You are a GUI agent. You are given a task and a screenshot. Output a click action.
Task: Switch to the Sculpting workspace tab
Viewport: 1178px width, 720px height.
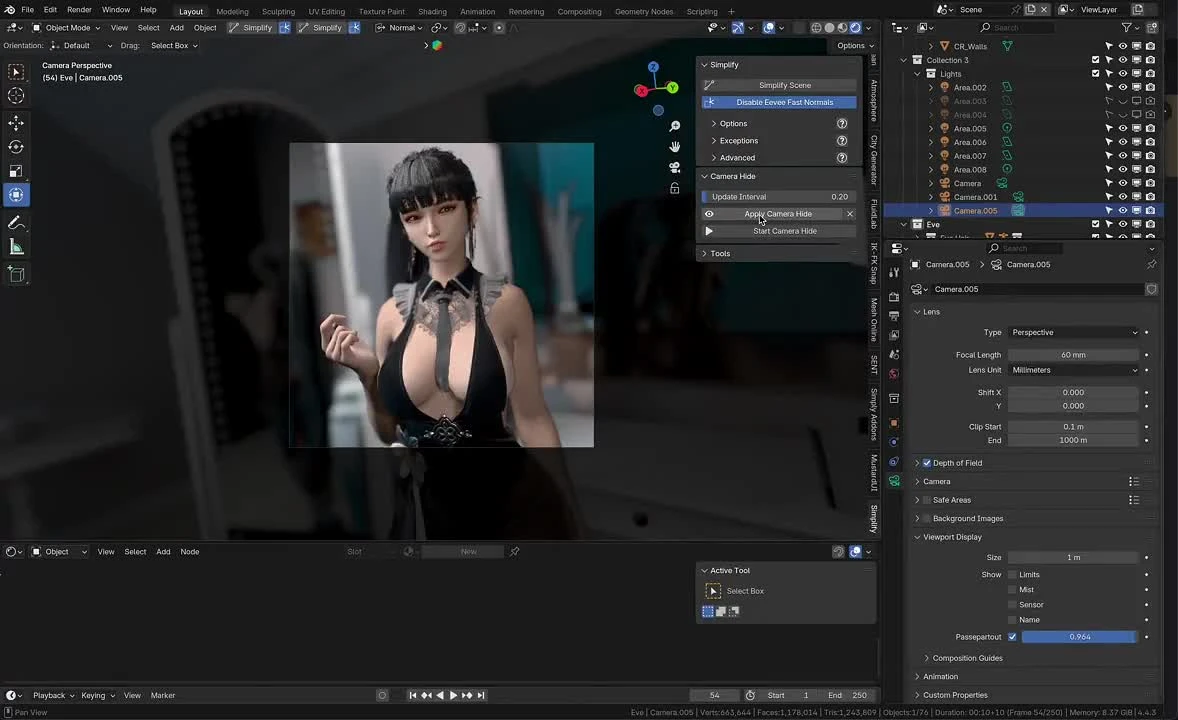[x=278, y=11]
